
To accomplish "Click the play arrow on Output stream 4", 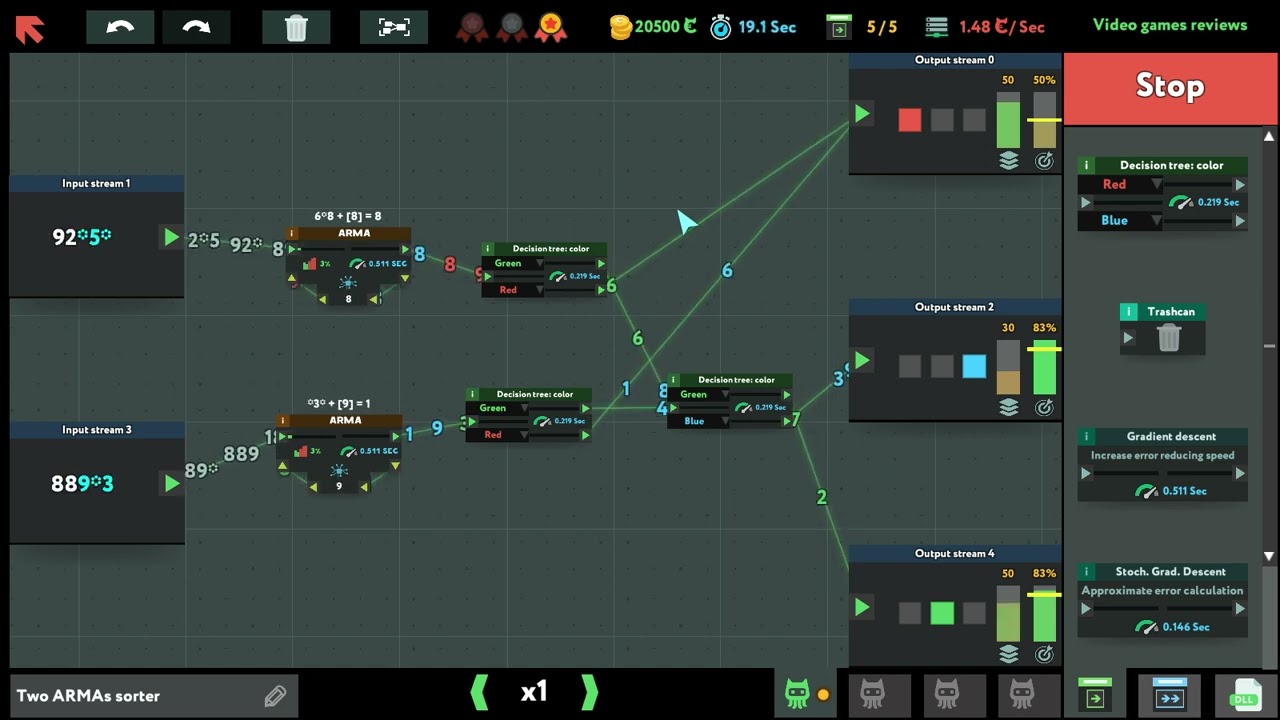I will [861, 607].
